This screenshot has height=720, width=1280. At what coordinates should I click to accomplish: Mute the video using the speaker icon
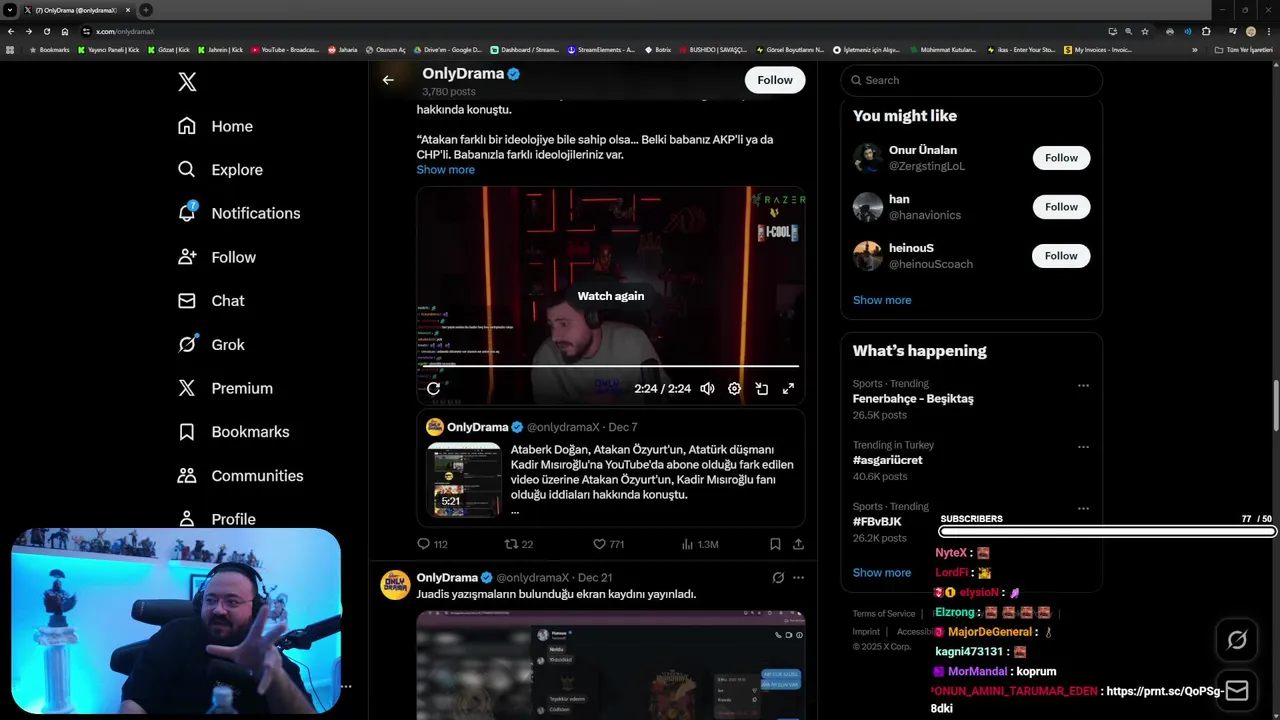707,389
